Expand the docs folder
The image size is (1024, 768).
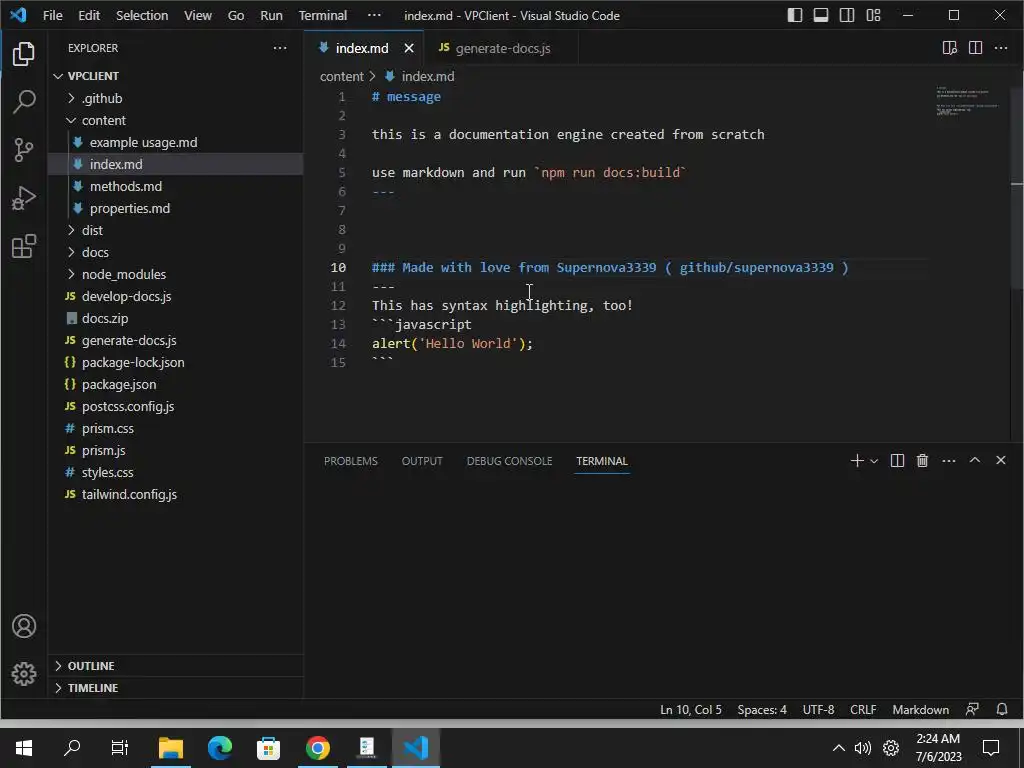(176, 252)
